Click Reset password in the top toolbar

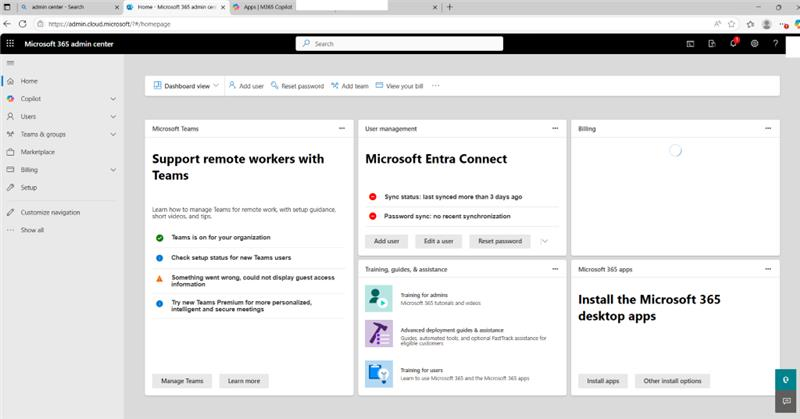pos(297,86)
